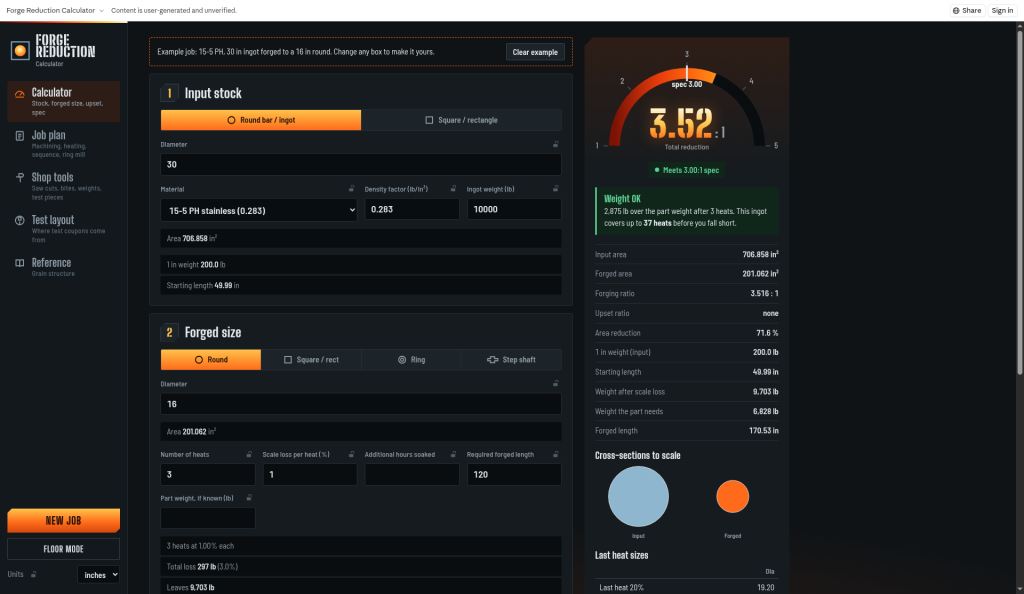Click the Job plan clipboard icon
The width and height of the screenshot is (1024, 594).
(20, 136)
